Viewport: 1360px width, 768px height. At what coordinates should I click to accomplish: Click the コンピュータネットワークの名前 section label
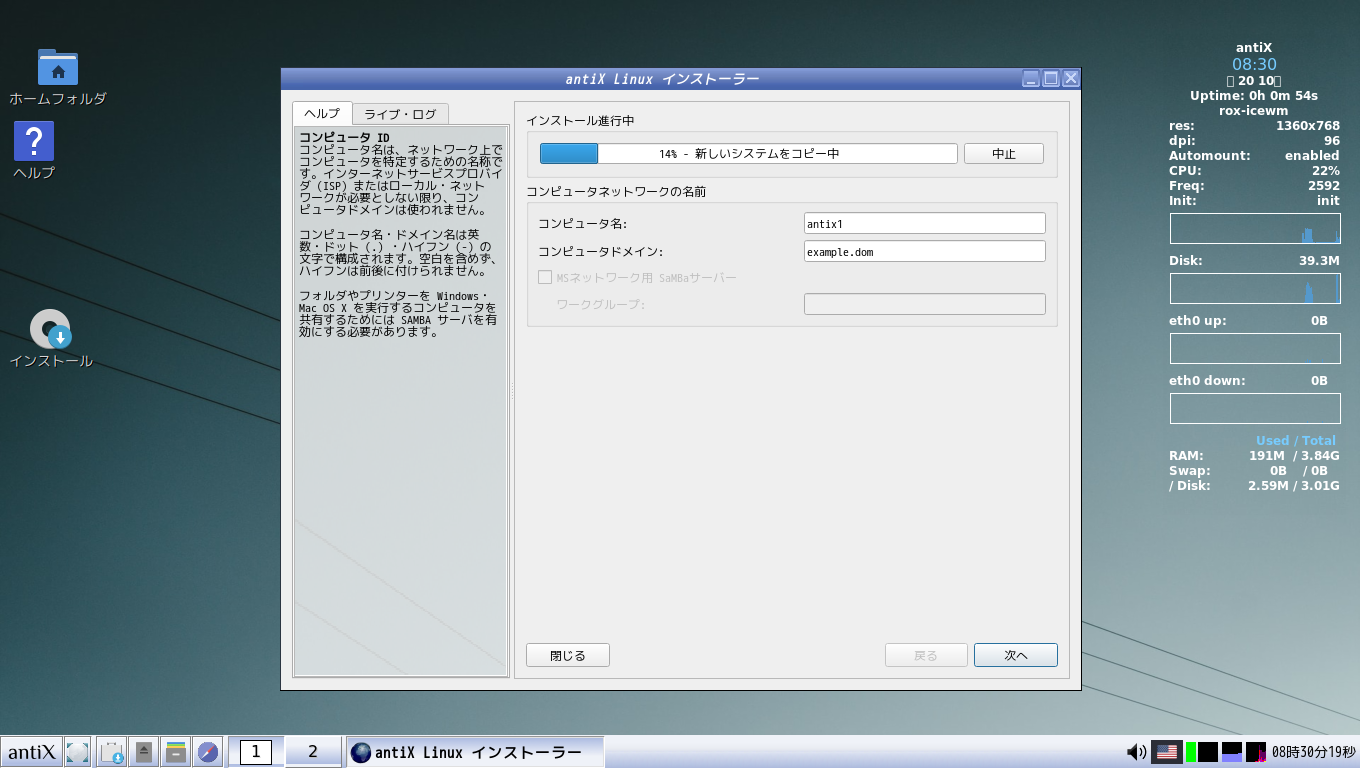point(617,191)
